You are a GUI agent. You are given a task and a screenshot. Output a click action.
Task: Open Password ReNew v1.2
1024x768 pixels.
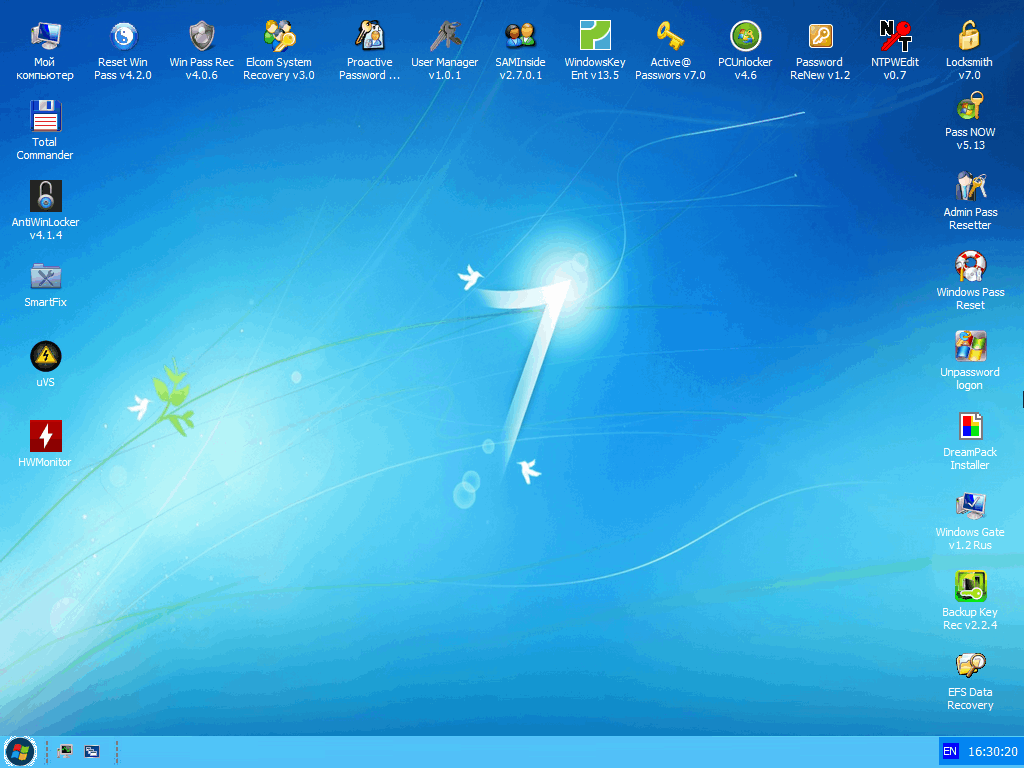pyautogui.click(x=820, y=37)
